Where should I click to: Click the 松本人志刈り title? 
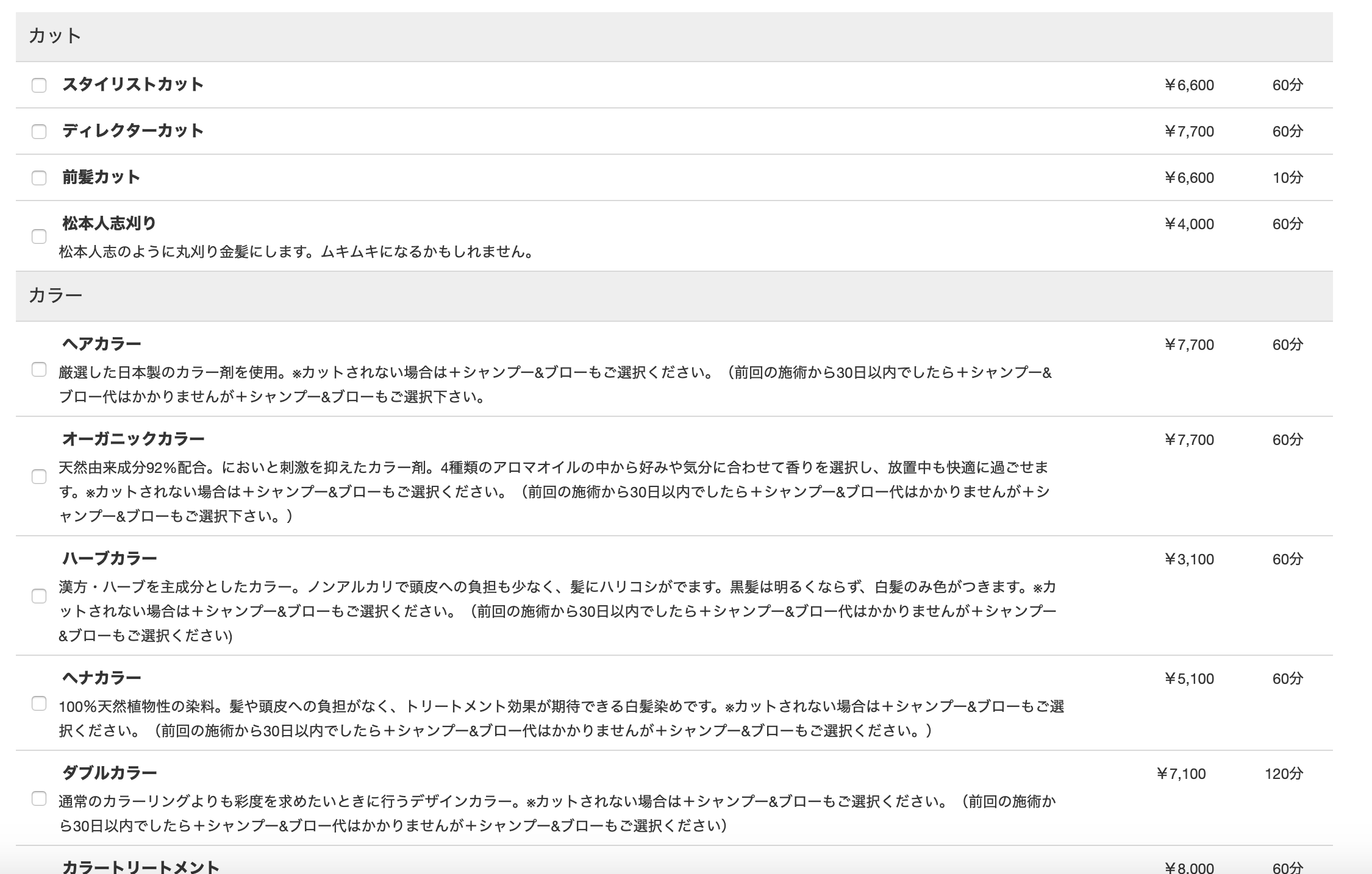[x=109, y=223]
